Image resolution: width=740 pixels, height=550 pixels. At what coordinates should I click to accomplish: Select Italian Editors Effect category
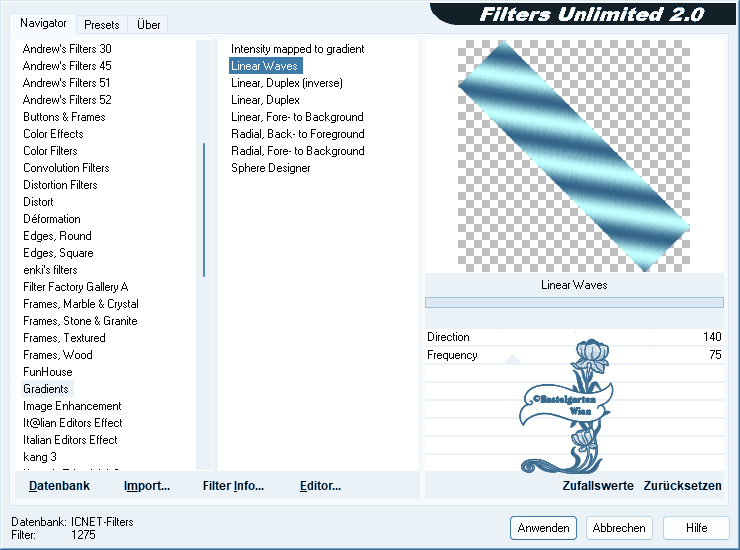[70, 440]
